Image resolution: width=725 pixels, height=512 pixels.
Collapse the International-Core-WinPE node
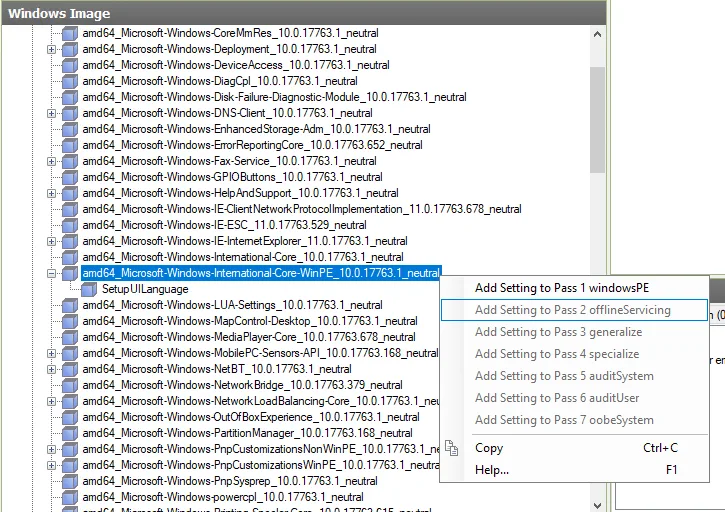click(x=51, y=273)
